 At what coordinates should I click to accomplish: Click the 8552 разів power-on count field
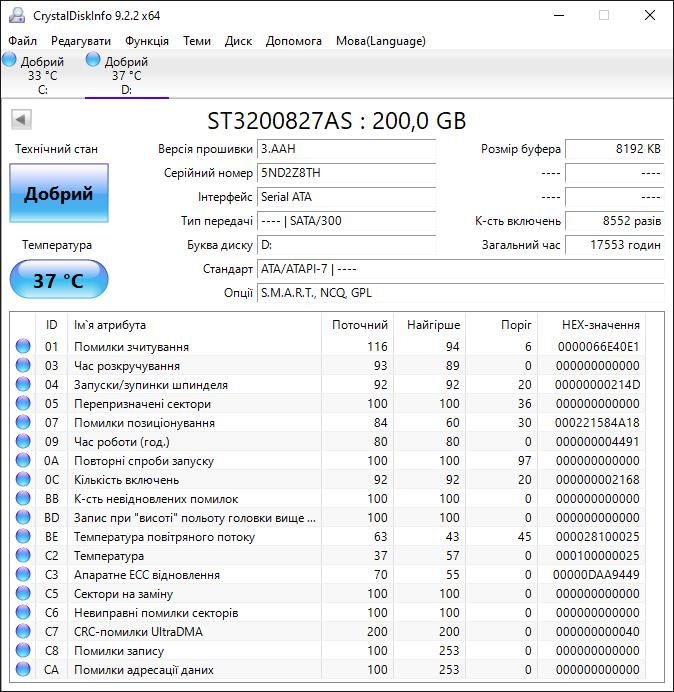coord(614,221)
